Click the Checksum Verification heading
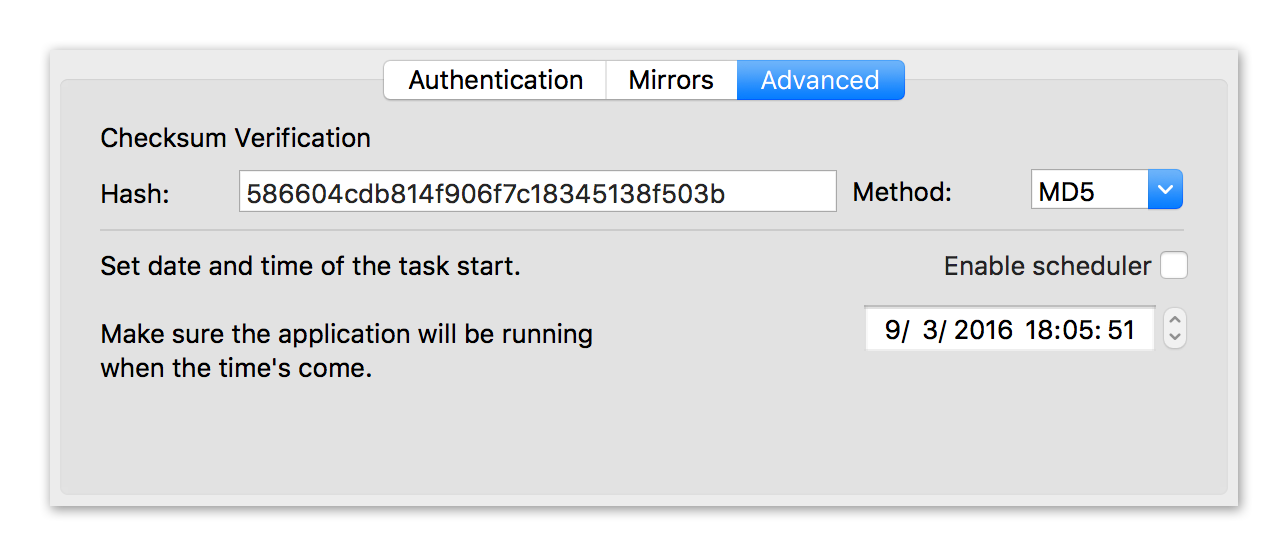Screen dimensions: 1288x556 point(235,138)
